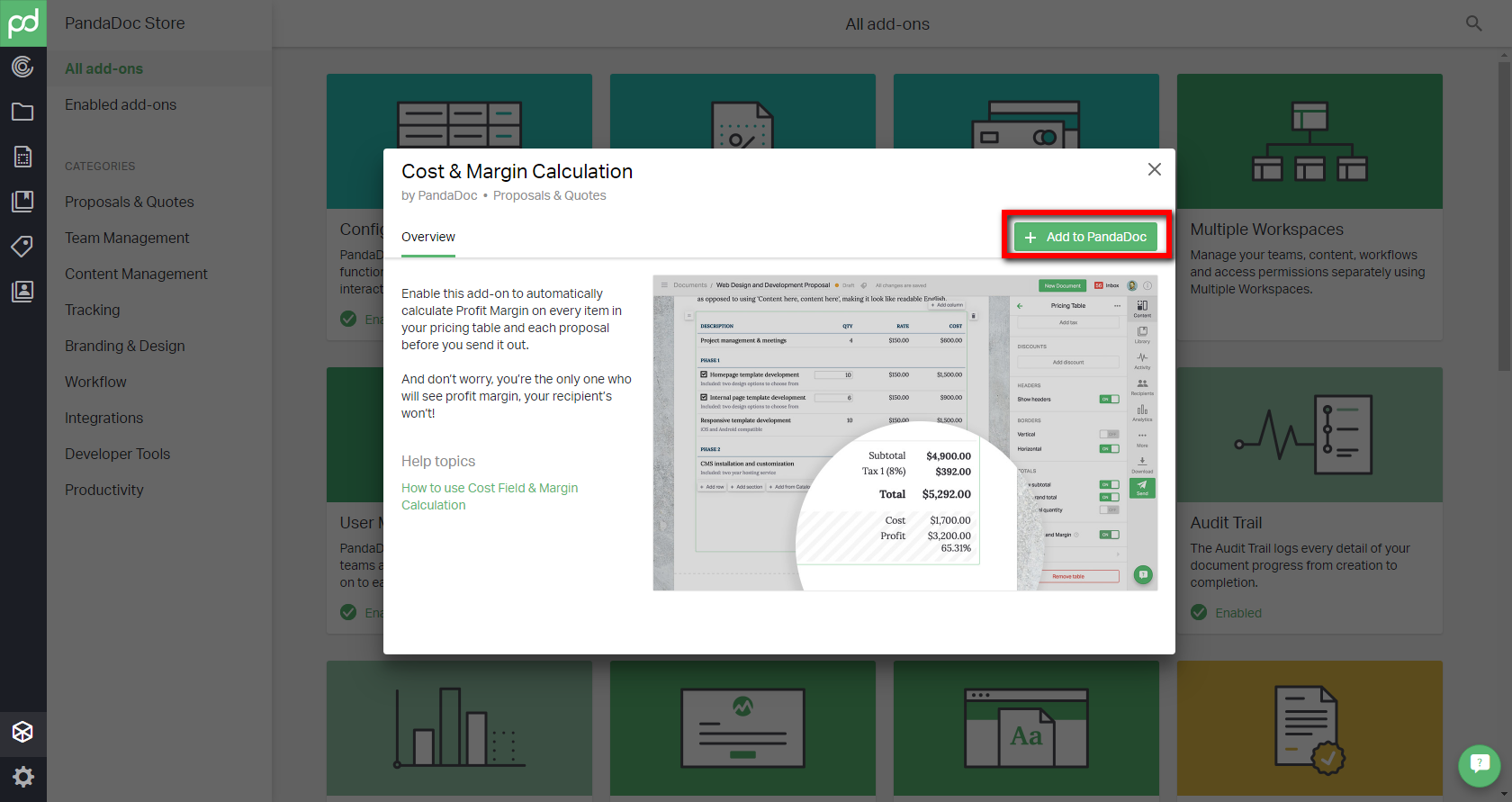Viewport: 1512px width, 802px height.
Task: Click the Audit Trail card illustration
Action: pos(1309,435)
